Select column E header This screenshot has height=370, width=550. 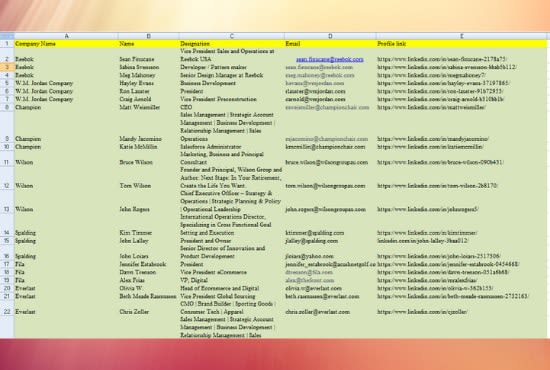point(462,36)
